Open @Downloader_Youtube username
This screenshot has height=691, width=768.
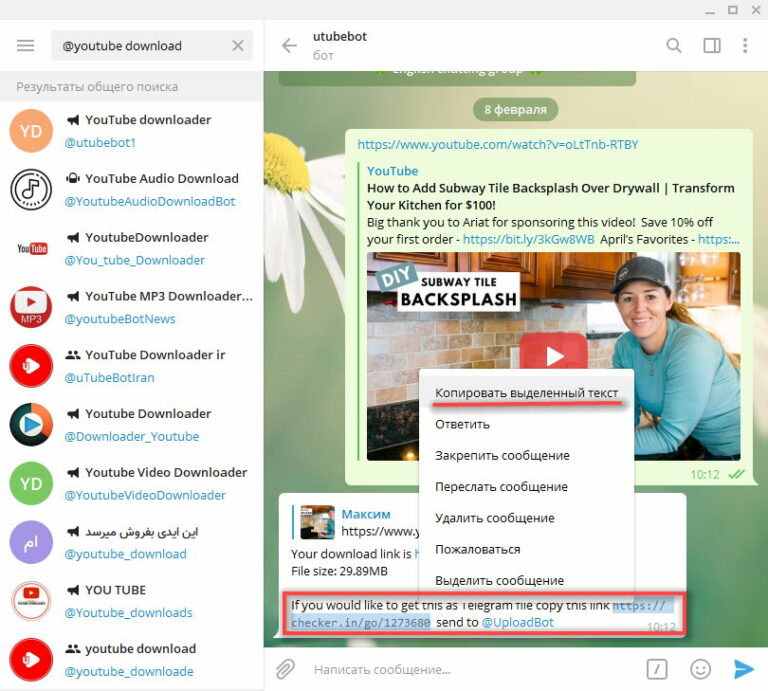tap(132, 436)
